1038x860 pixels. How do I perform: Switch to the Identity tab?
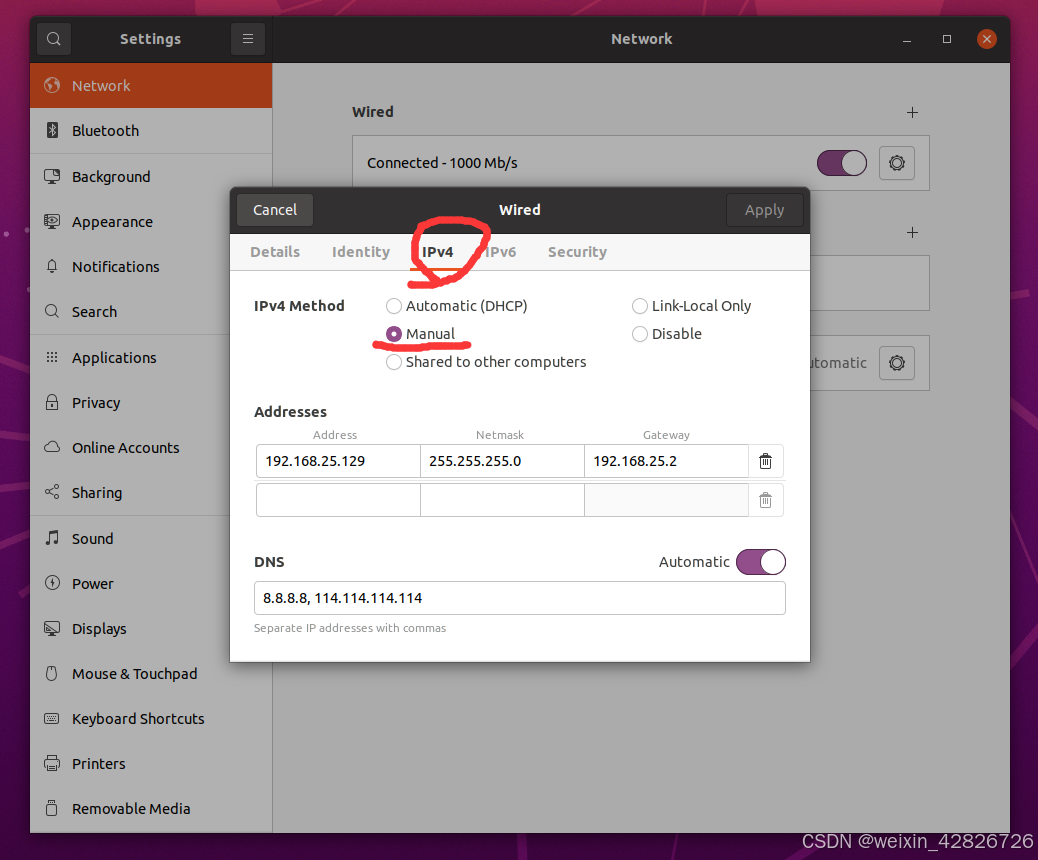[x=361, y=252]
